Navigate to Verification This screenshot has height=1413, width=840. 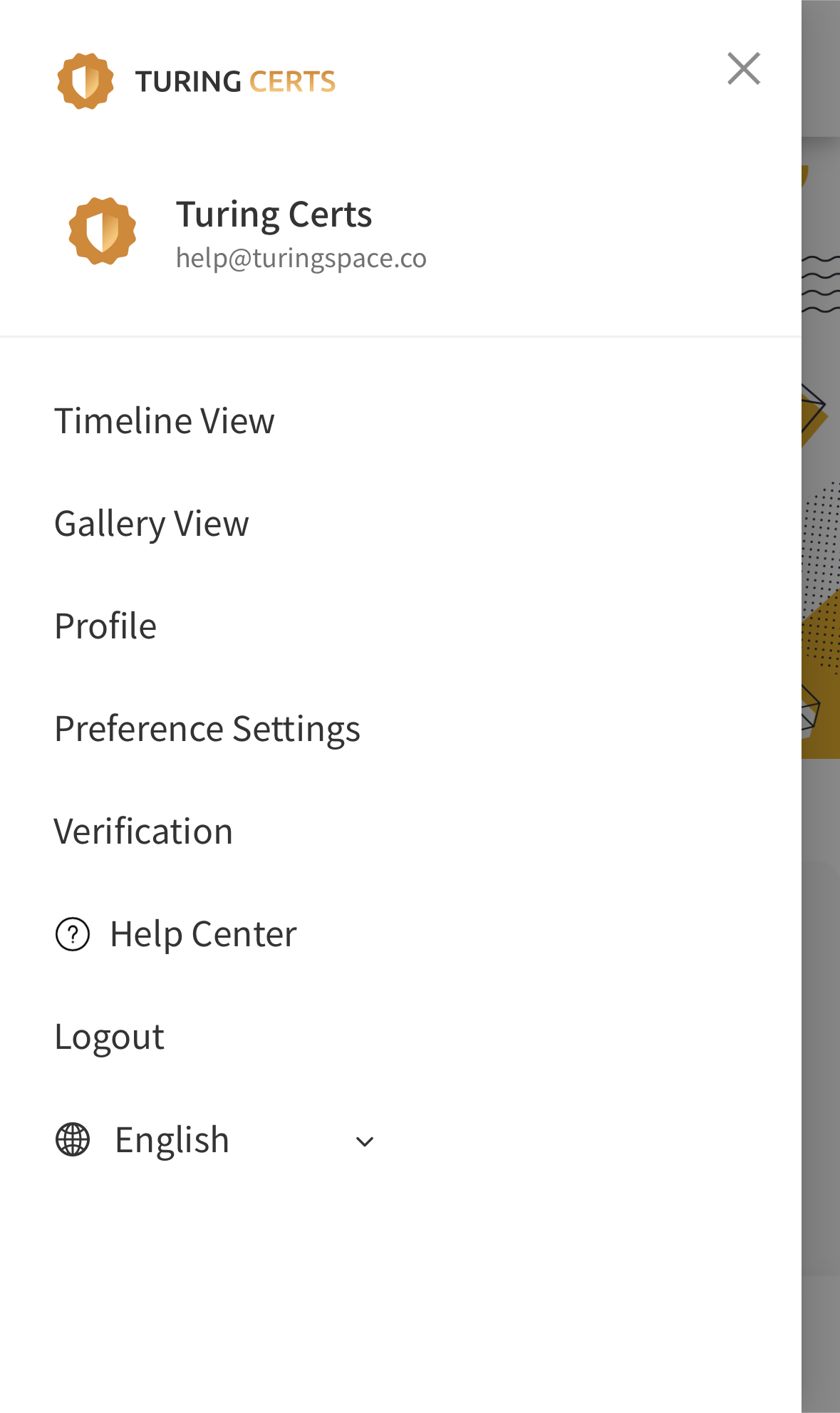pyautogui.click(x=143, y=832)
